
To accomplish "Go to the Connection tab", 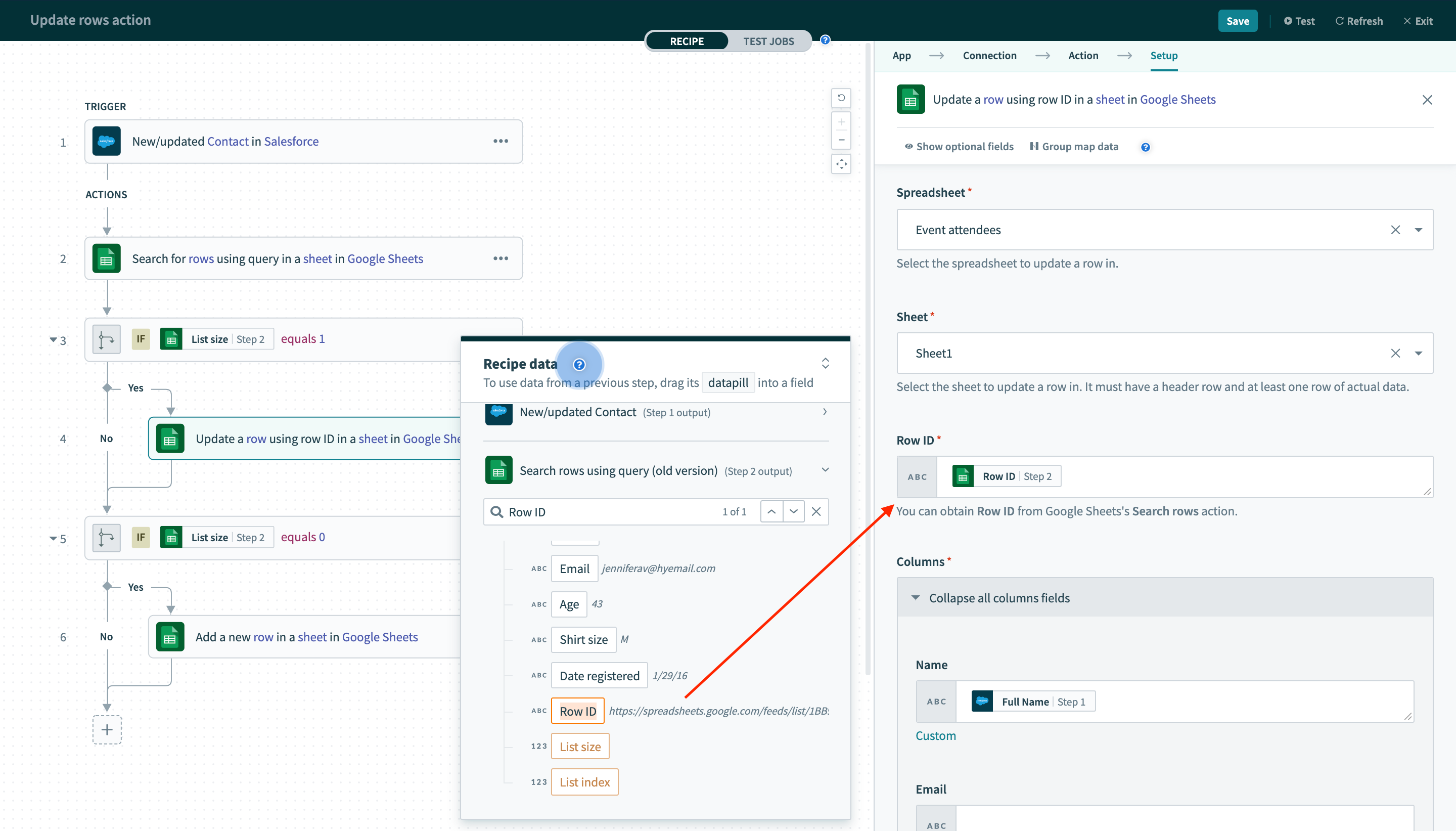I will (x=989, y=55).
